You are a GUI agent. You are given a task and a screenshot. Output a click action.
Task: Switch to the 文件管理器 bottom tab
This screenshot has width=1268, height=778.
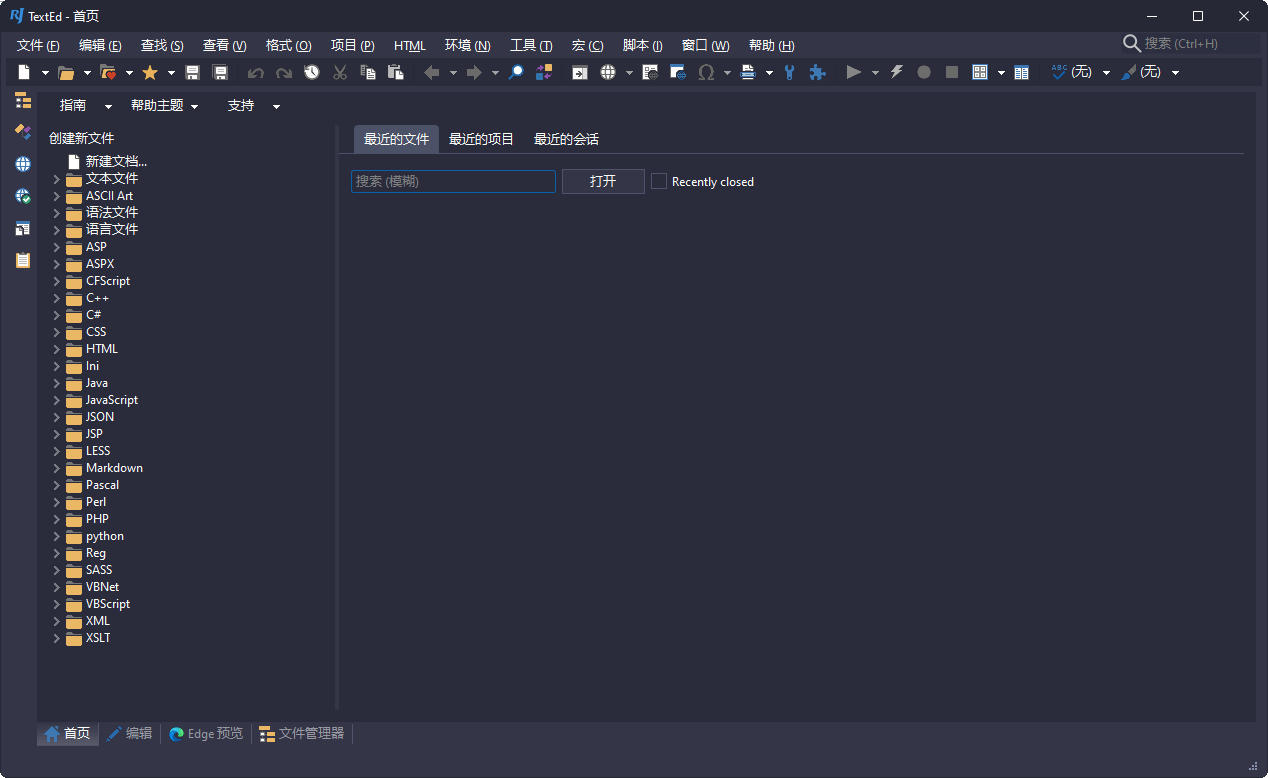tap(301, 733)
